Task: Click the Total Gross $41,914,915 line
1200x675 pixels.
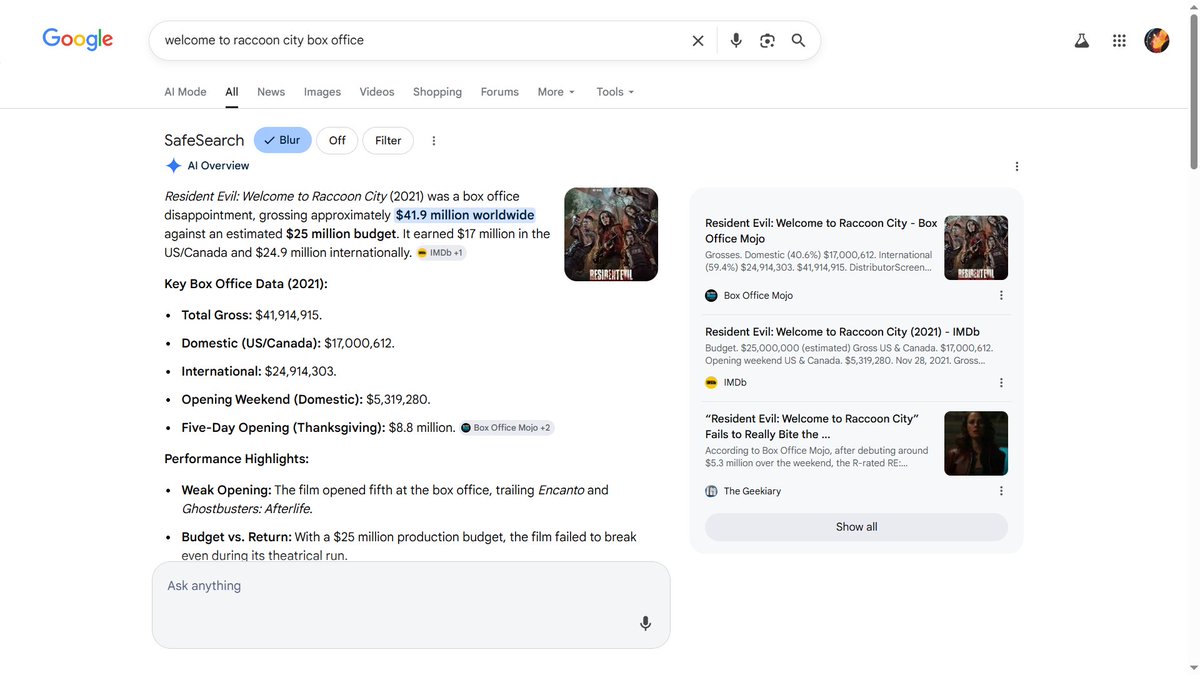Action: (251, 315)
